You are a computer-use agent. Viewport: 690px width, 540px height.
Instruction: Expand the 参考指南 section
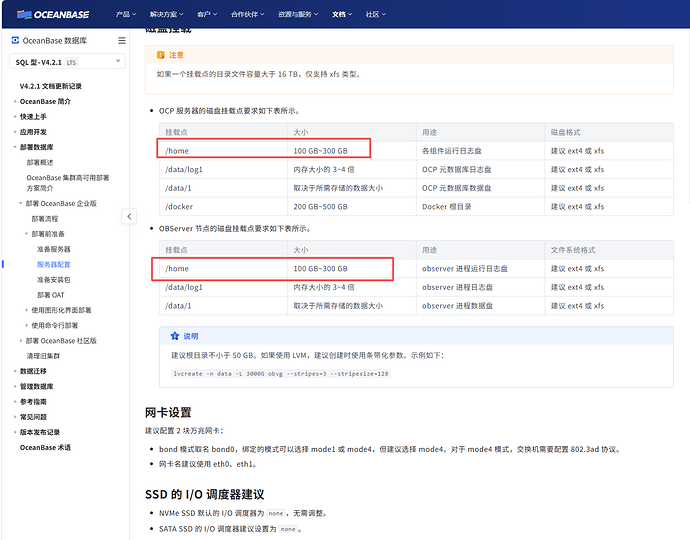tap(15, 402)
